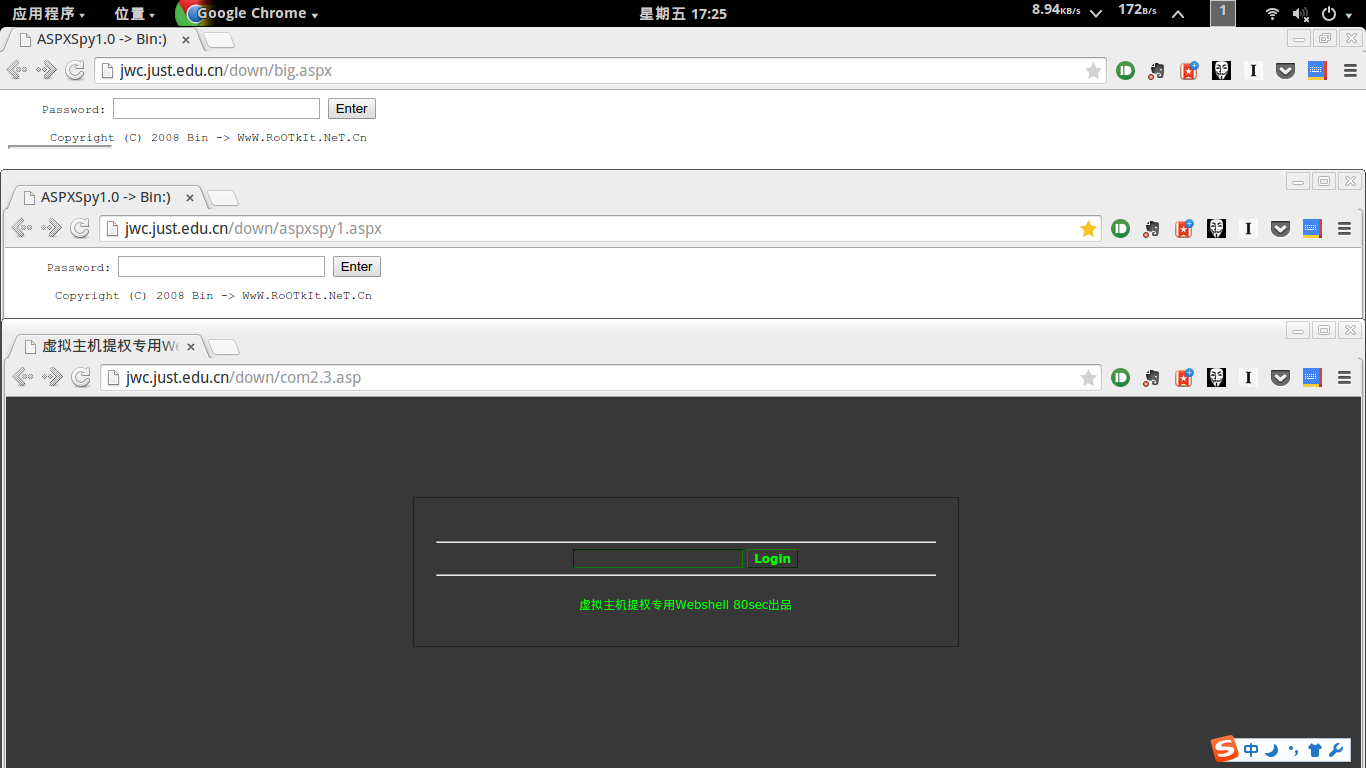Screen dimensions: 1366x768
Task: Select the ASPXSpy1.0 tab in aspxspy1.aspx window
Action: pos(106,197)
